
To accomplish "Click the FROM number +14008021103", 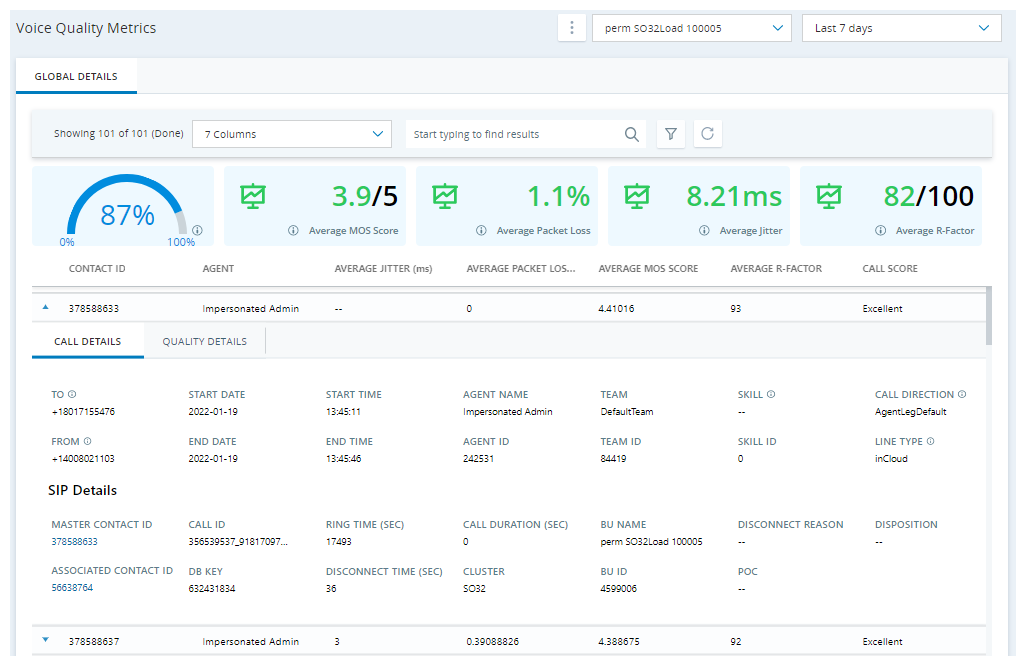I will (x=83, y=458).
